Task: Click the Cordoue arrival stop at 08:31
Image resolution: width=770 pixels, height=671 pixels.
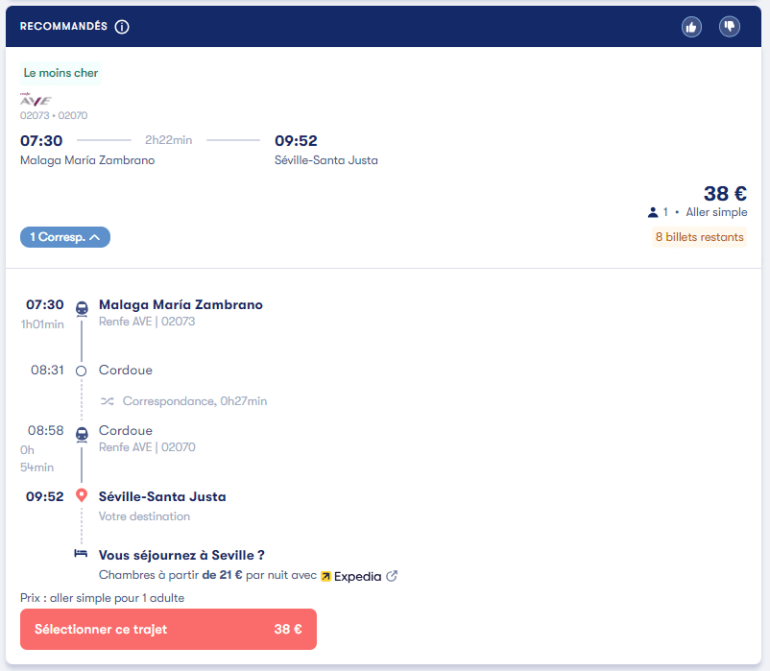Action: (x=125, y=370)
